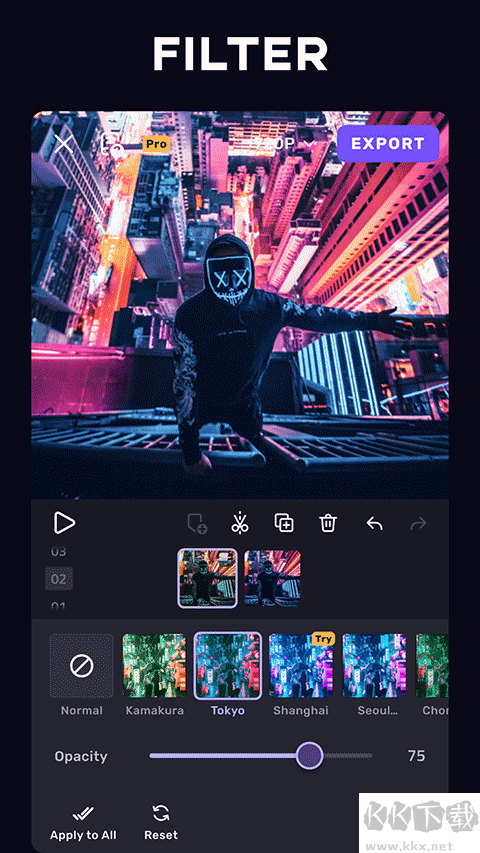Click the add clip icon

tap(197, 523)
